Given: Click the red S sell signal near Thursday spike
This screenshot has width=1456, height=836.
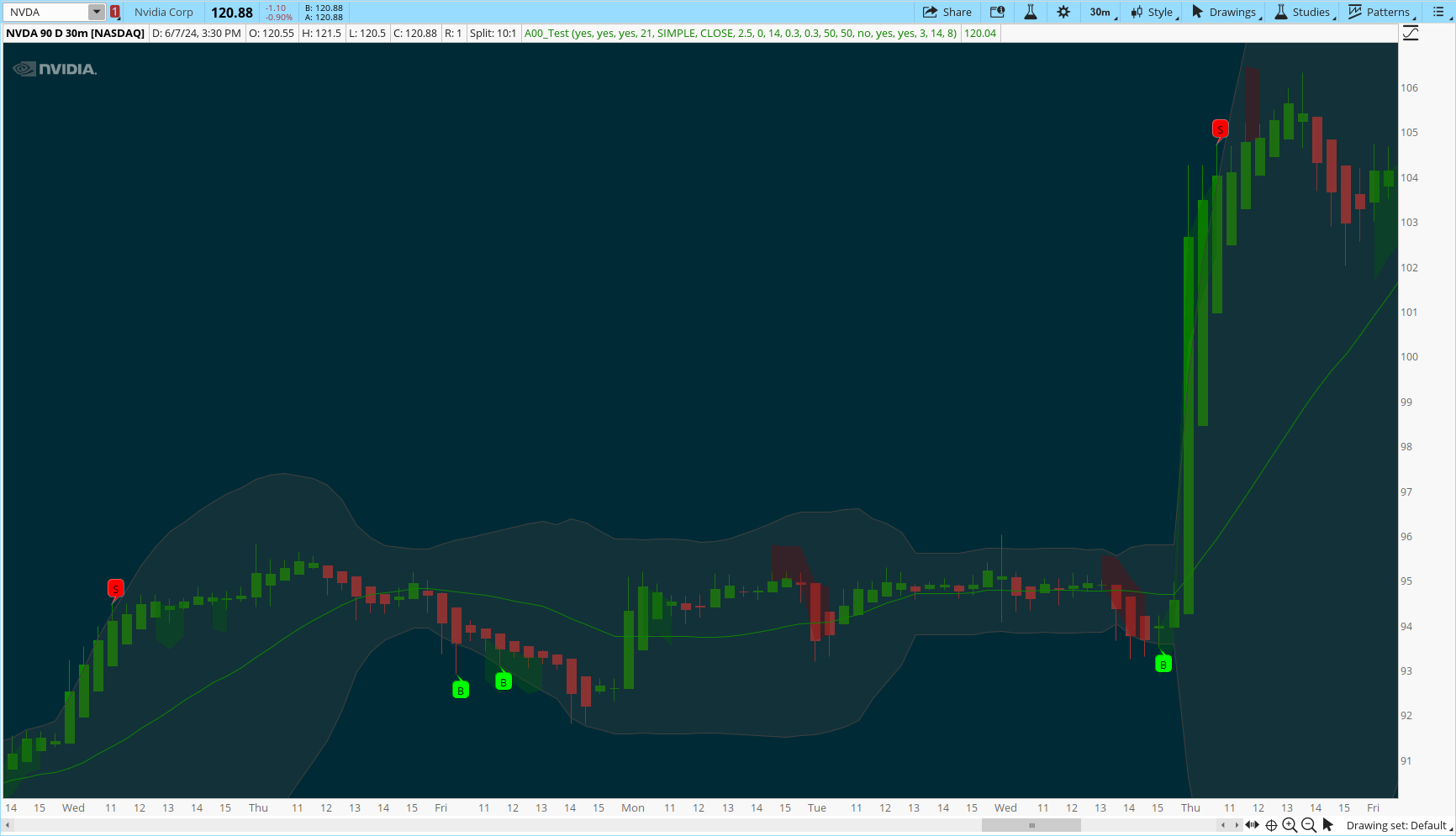Looking at the screenshot, I should (1220, 129).
